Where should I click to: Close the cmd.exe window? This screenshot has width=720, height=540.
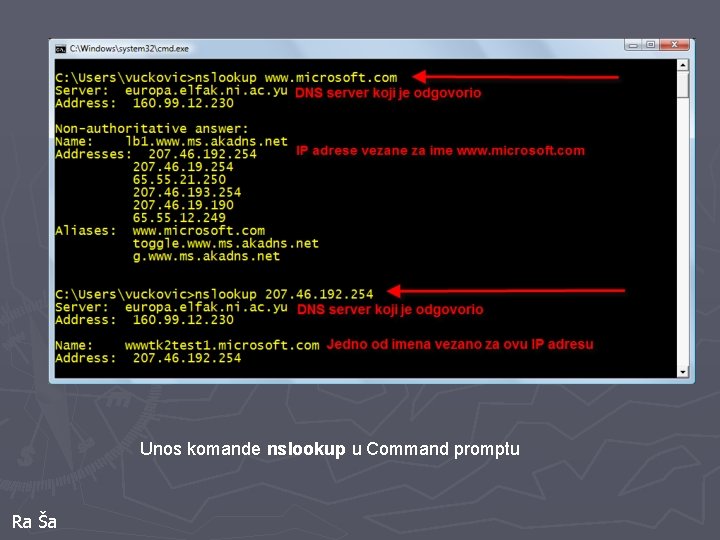(675, 45)
